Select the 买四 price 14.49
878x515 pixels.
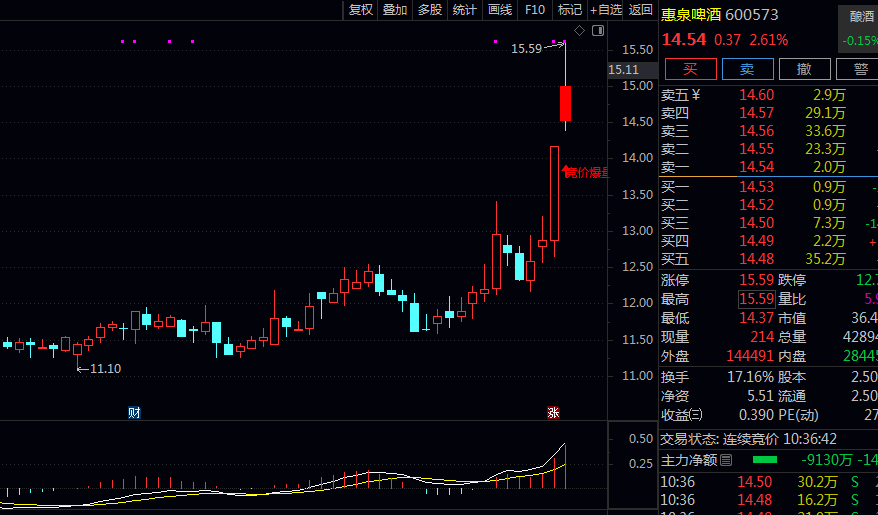pyautogui.click(x=756, y=241)
